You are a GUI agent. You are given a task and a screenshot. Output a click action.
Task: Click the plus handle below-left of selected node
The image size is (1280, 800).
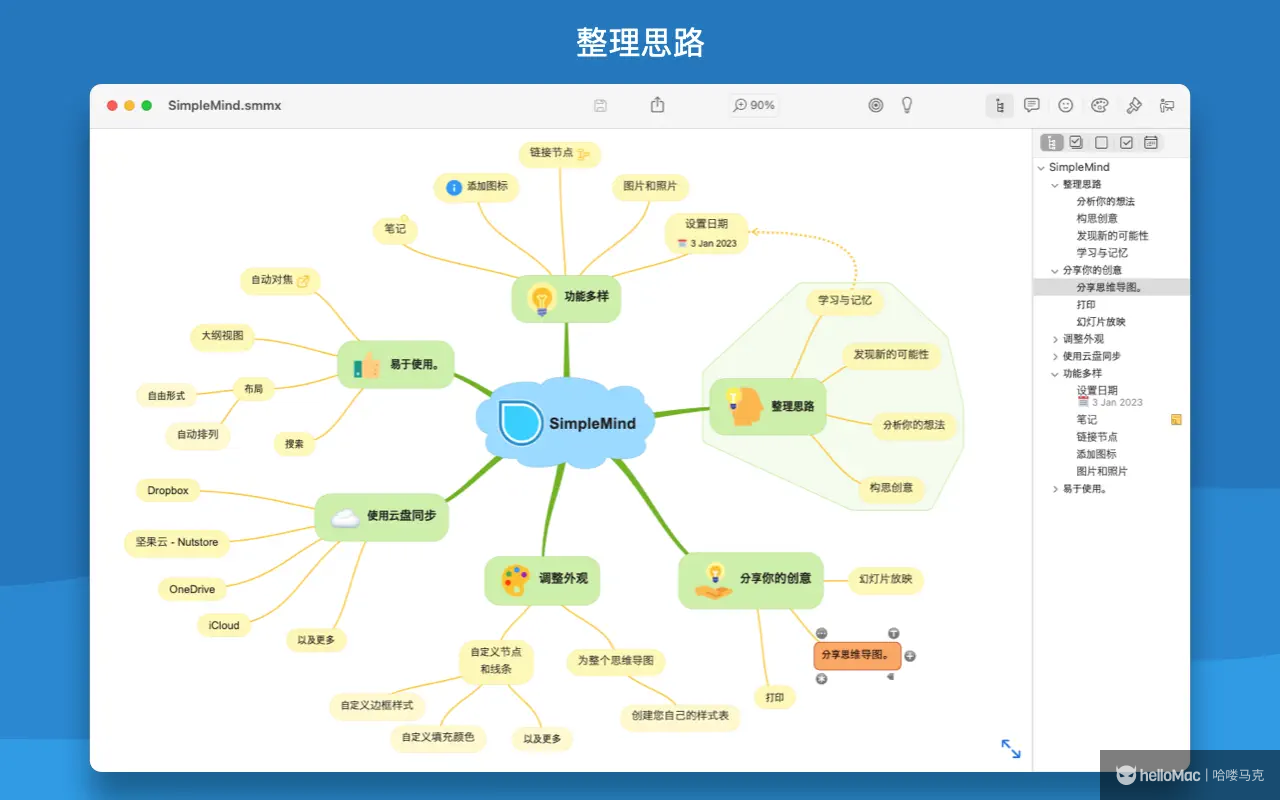822,679
